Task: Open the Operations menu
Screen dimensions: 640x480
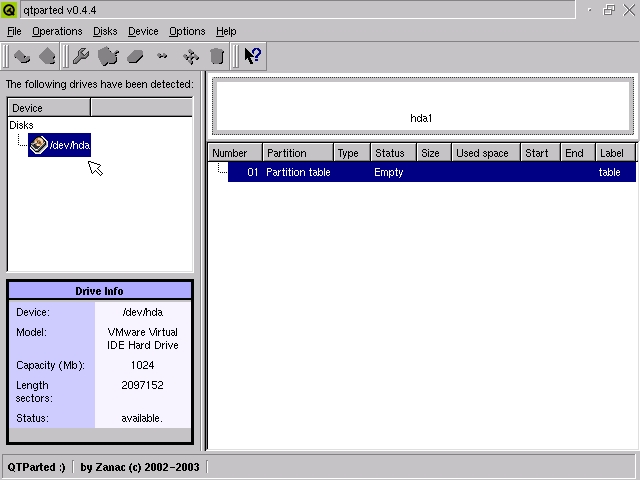Action: click(x=57, y=31)
